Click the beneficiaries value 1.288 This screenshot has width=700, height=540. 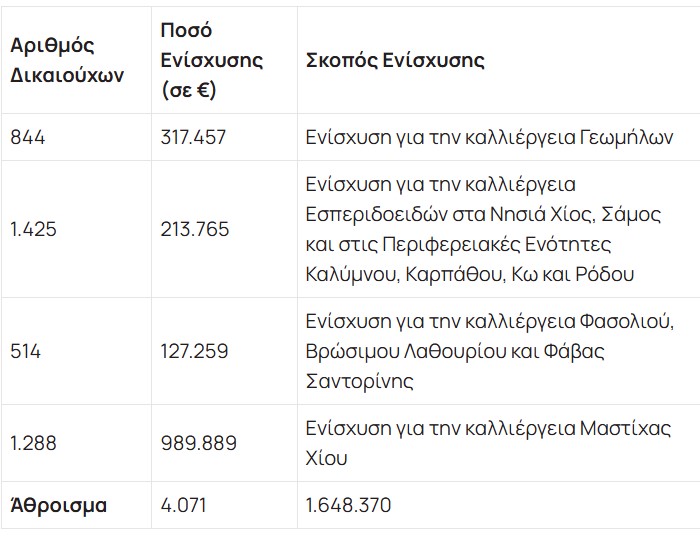(33, 443)
